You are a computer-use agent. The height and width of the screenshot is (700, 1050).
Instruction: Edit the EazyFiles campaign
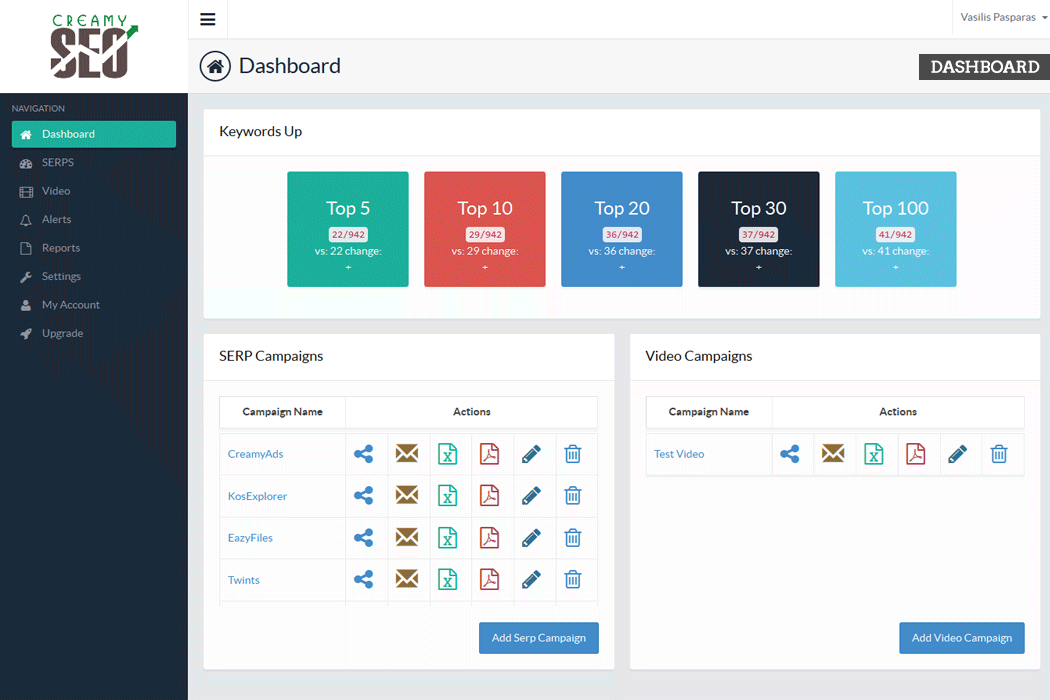pyautogui.click(x=531, y=538)
